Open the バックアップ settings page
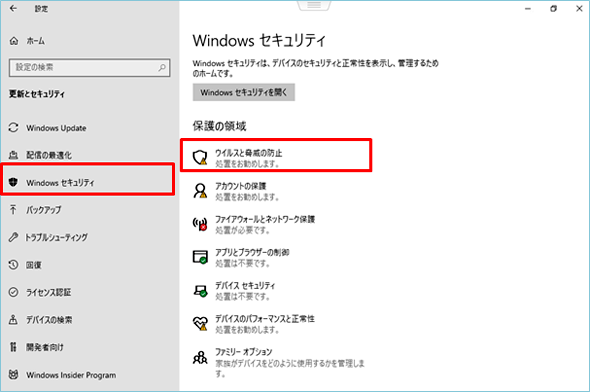 [44, 210]
